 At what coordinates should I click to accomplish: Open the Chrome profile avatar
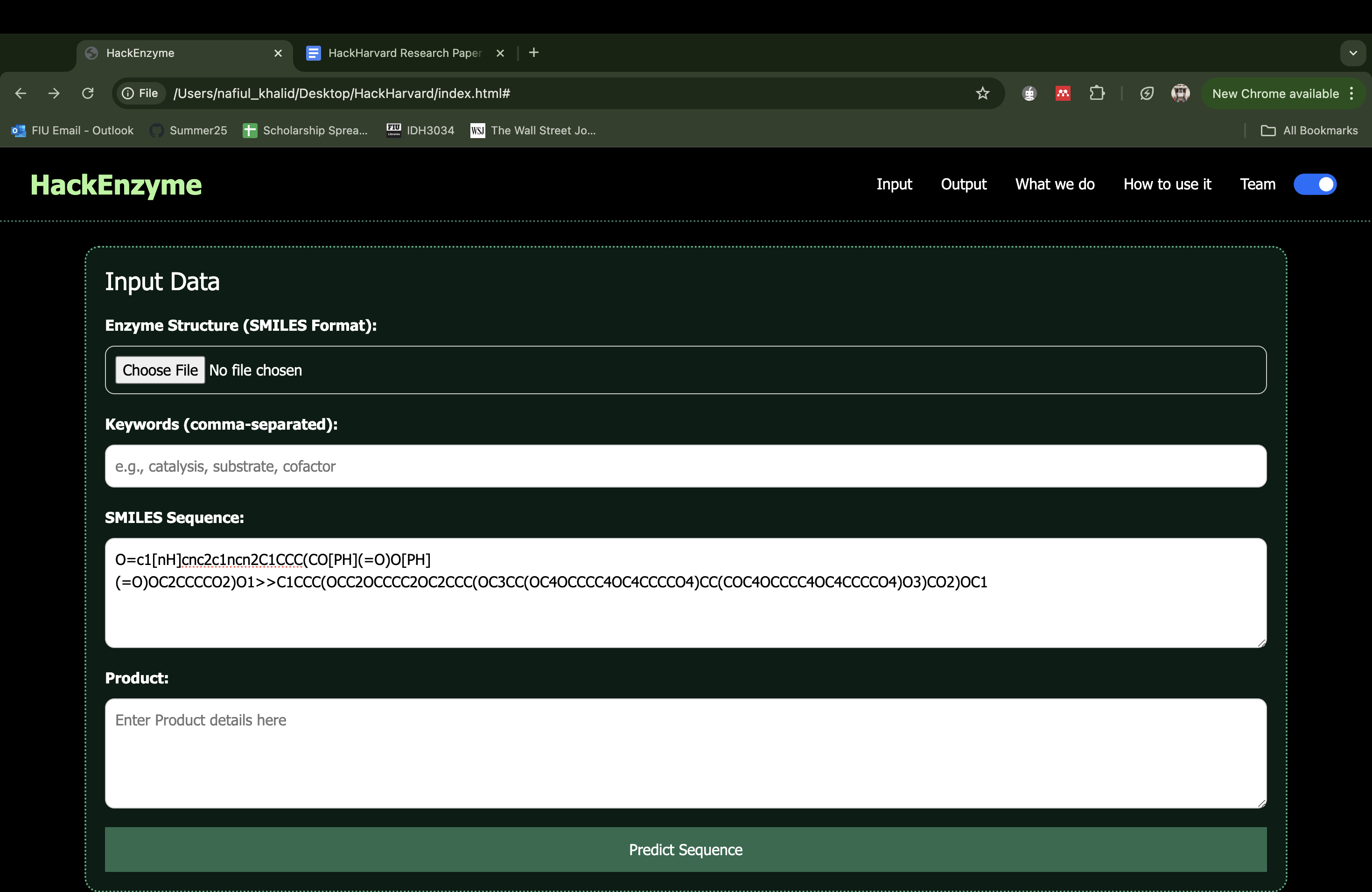(1180, 93)
